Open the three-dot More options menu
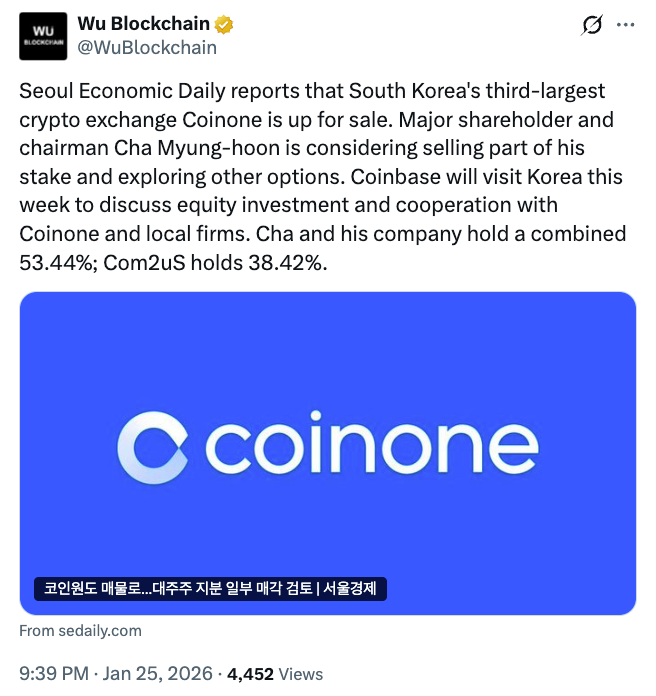 point(626,25)
